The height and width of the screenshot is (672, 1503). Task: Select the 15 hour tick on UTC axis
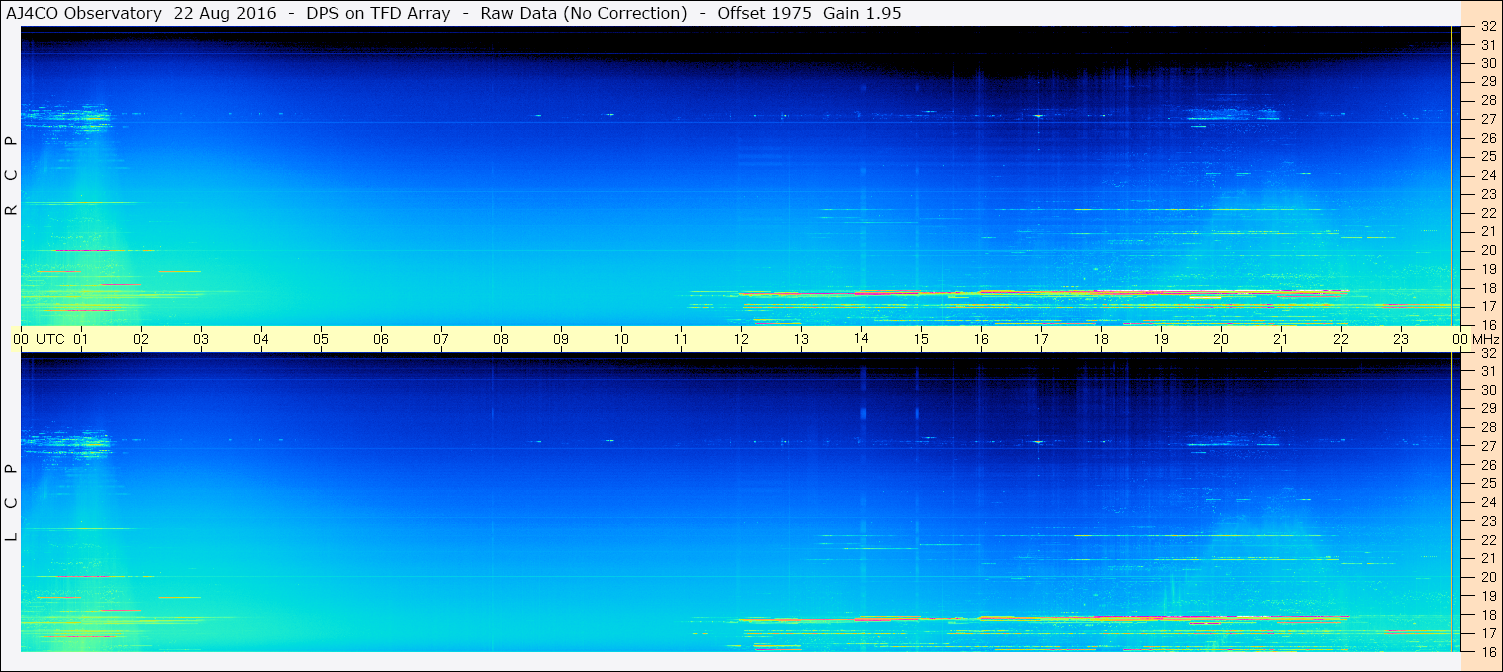pos(920,339)
